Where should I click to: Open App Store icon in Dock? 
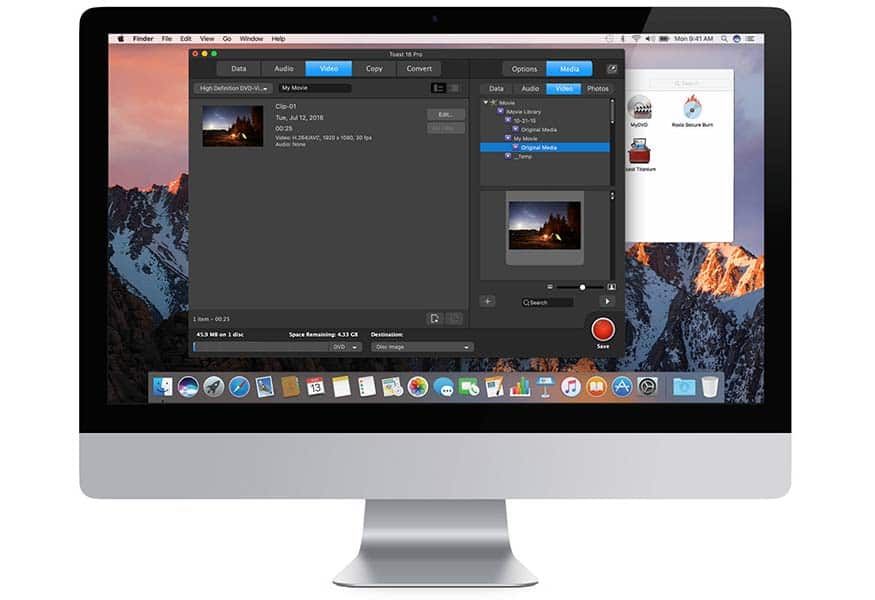[622, 386]
